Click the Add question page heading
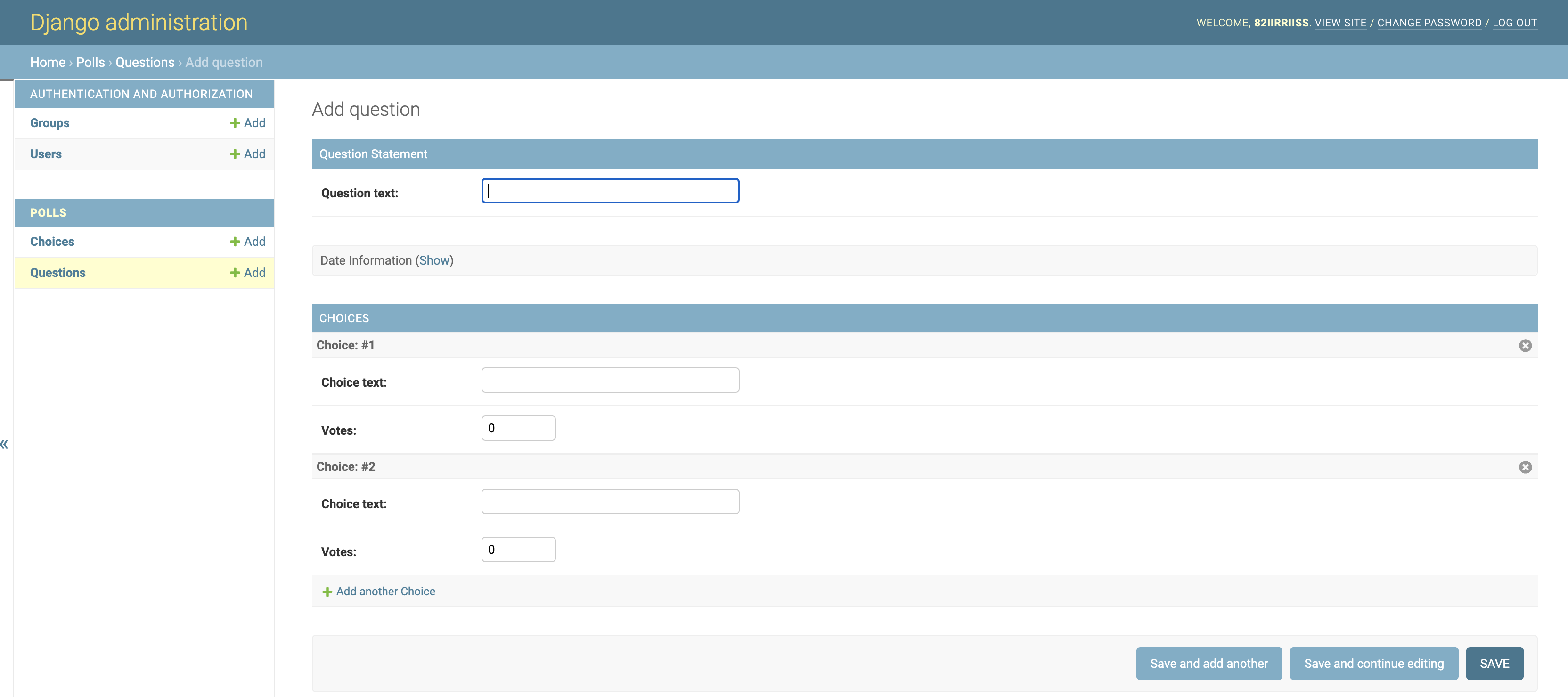The height and width of the screenshot is (697, 1568). 366,109
